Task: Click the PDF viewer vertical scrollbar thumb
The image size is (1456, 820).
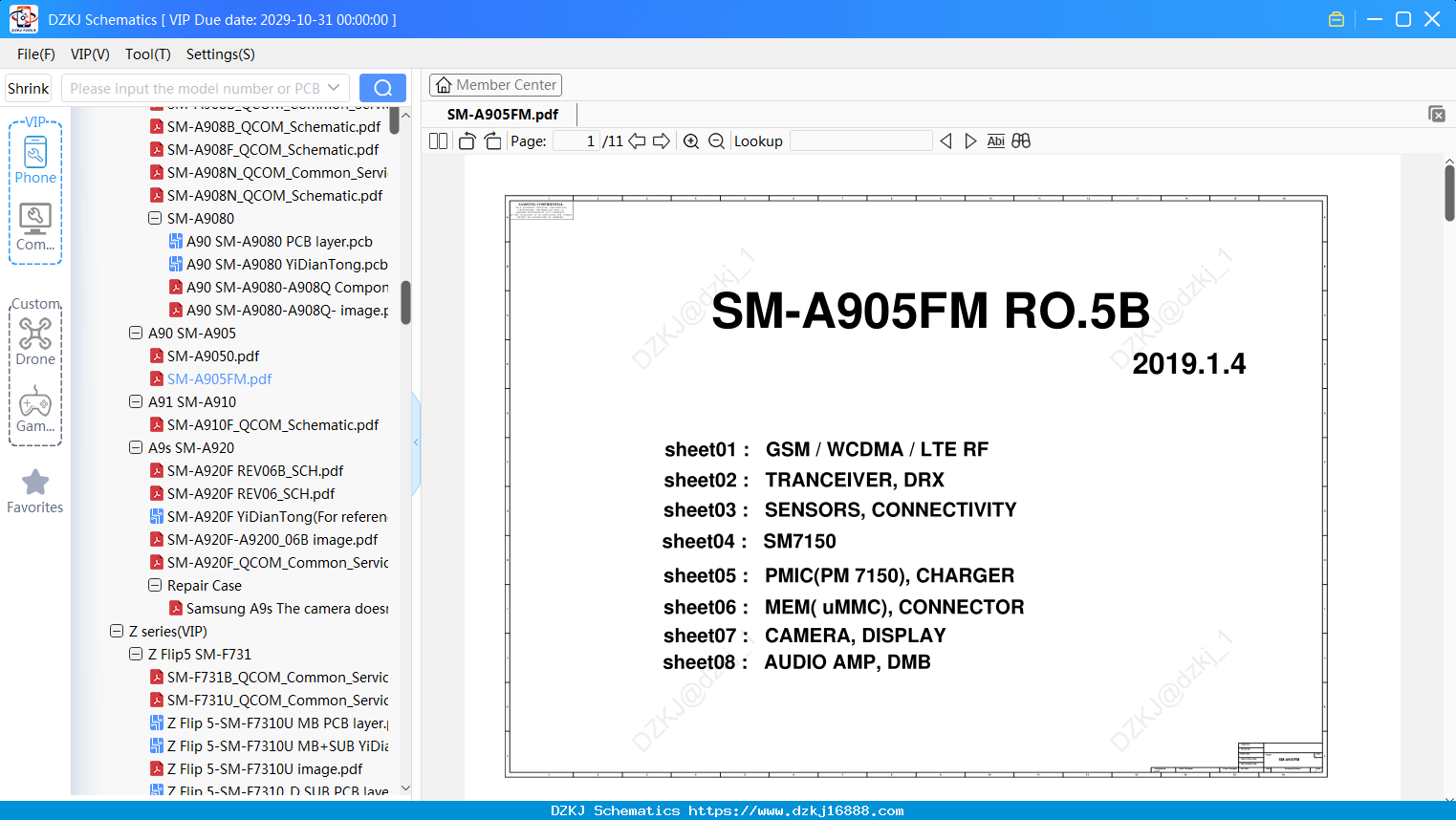Action: pyautogui.click(x=1449, y=192)
